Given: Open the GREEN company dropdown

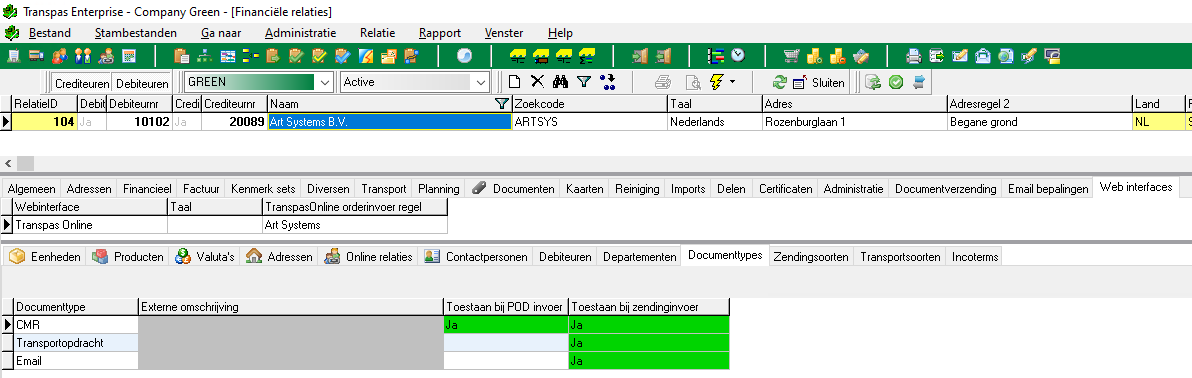Looking at the screenshot, I should (x=325, y=82).
